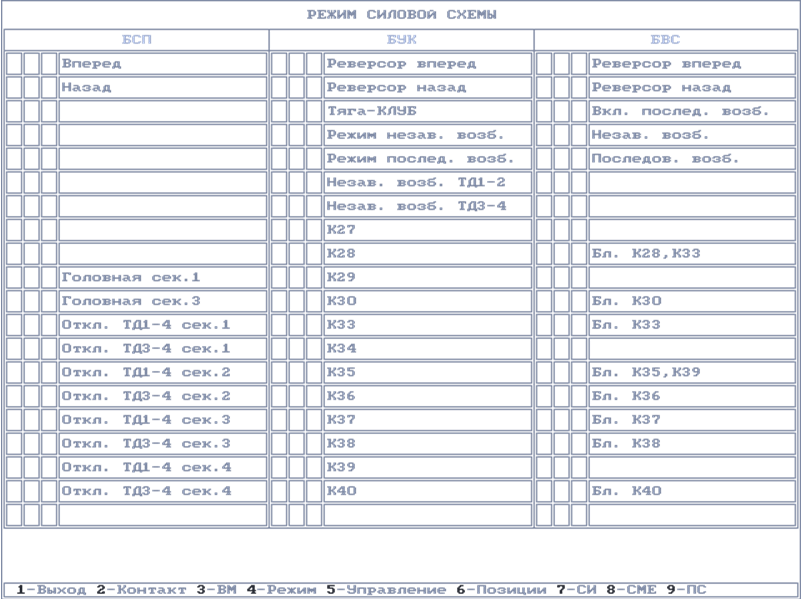801x599 pixels.
Task: Choose the 8-СМЕ menu item
Action: point(632,590)
